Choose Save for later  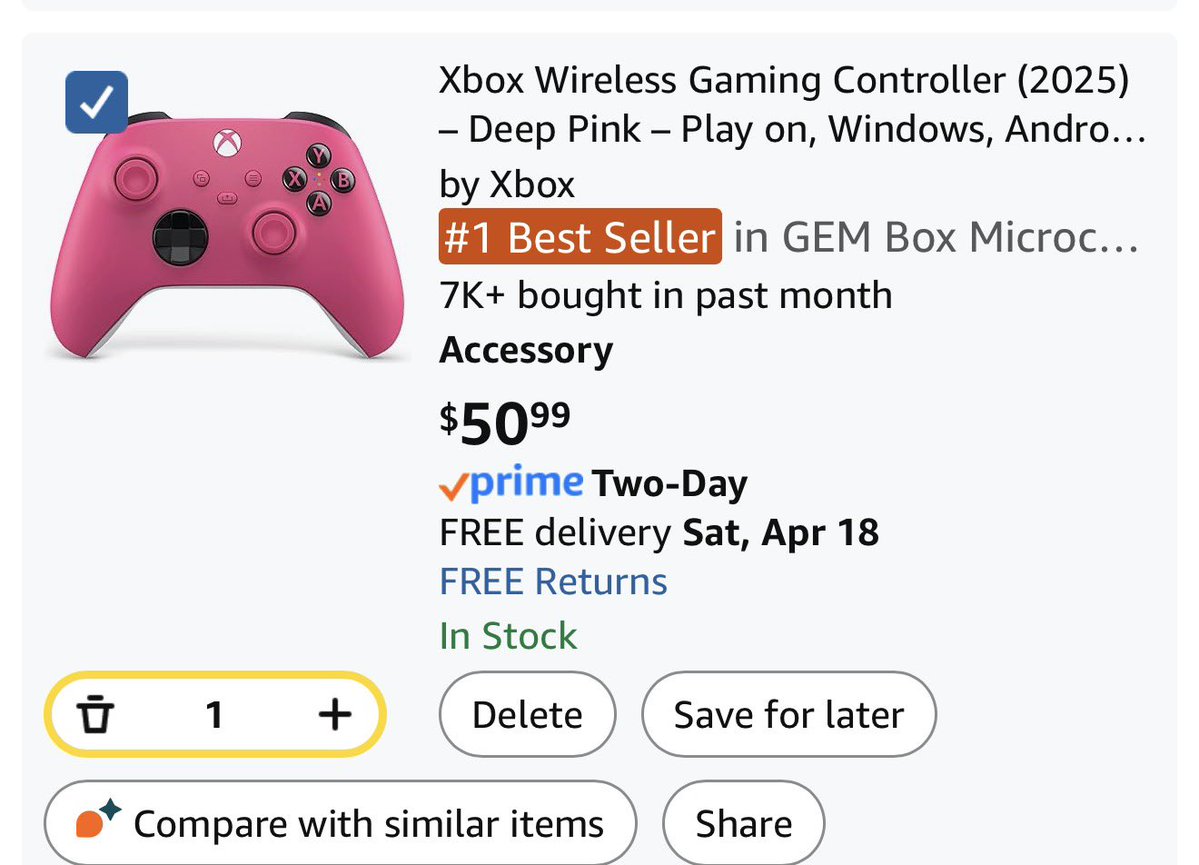point(788,715)
